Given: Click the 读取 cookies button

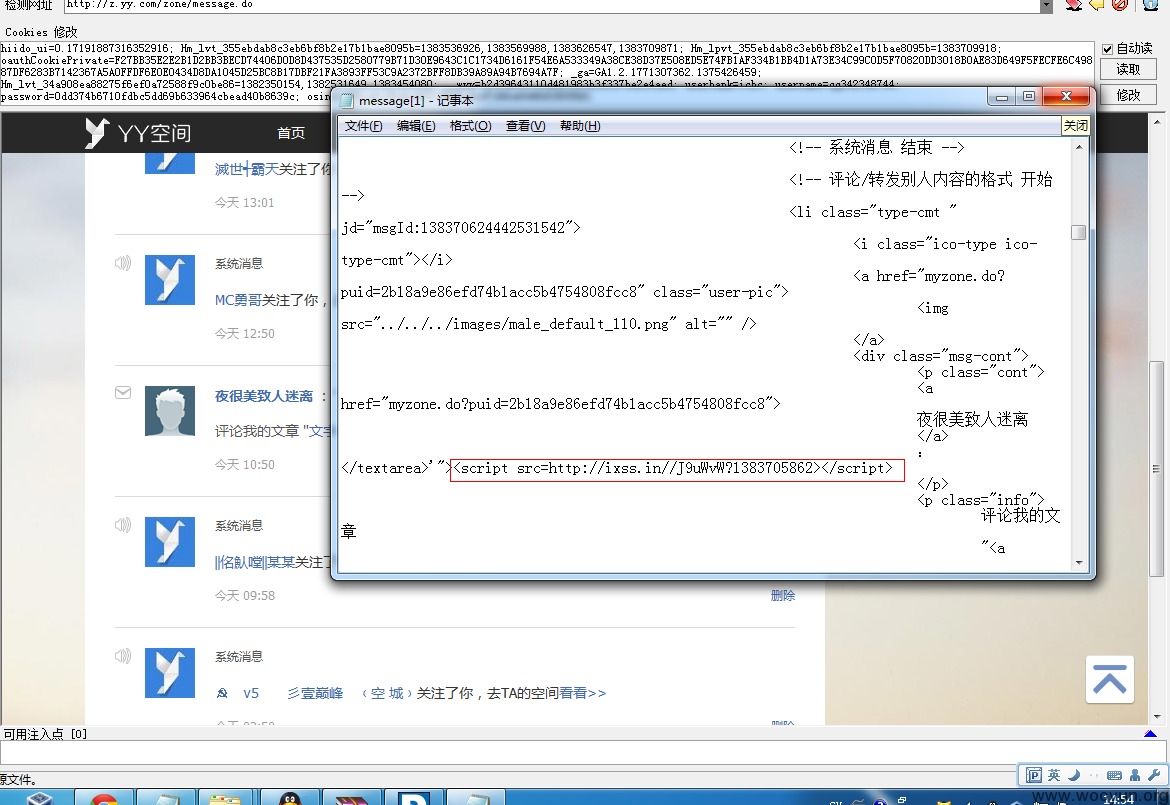Looking at the screenshot, I should (1128, 69).
